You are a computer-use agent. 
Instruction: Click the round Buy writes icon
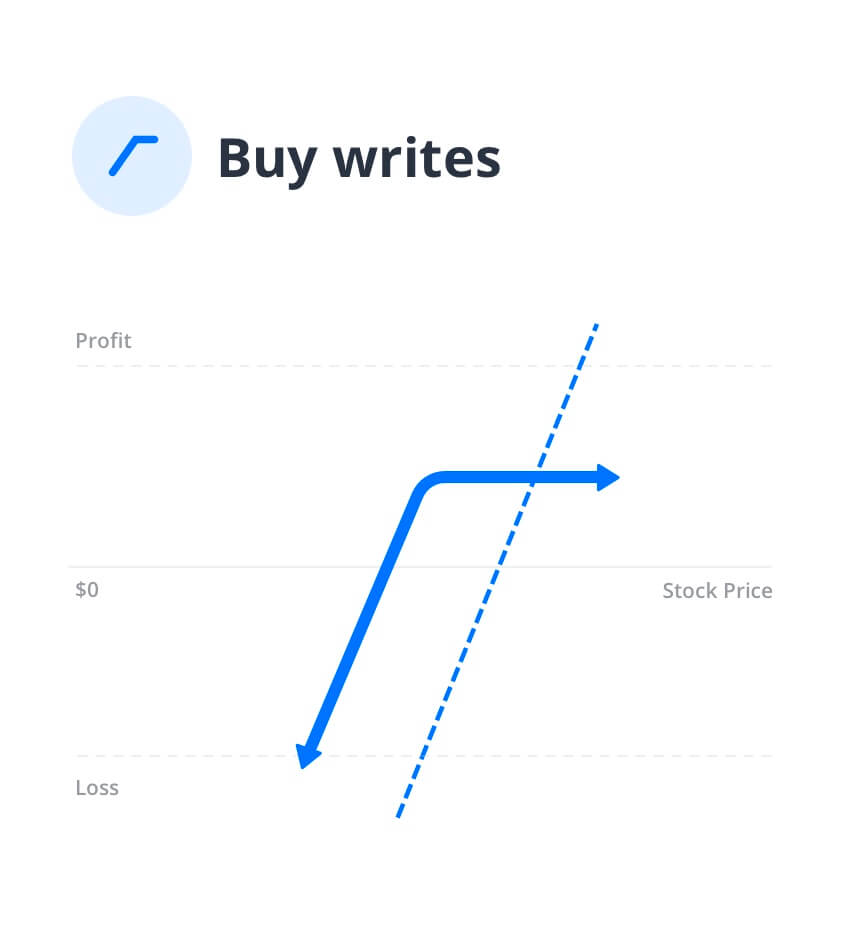(132, 156)
